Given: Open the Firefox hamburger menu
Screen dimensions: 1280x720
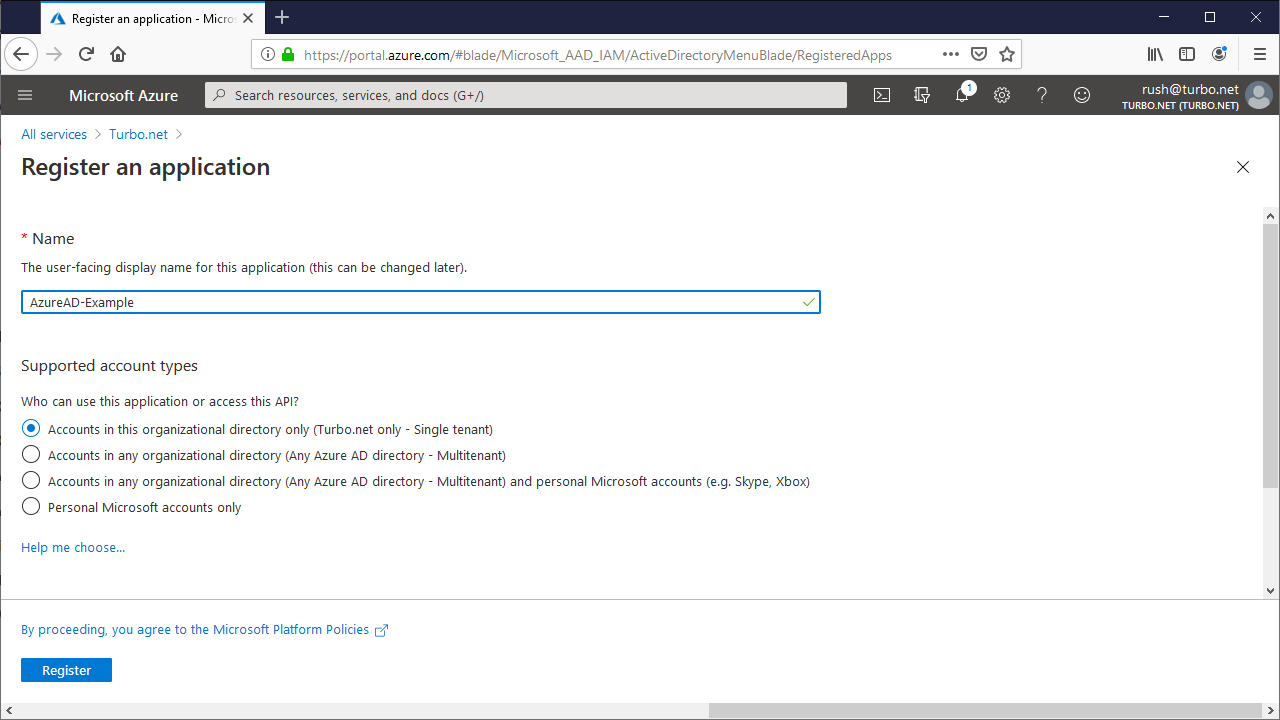Looking at the screenshot, I should [1259, 54].
